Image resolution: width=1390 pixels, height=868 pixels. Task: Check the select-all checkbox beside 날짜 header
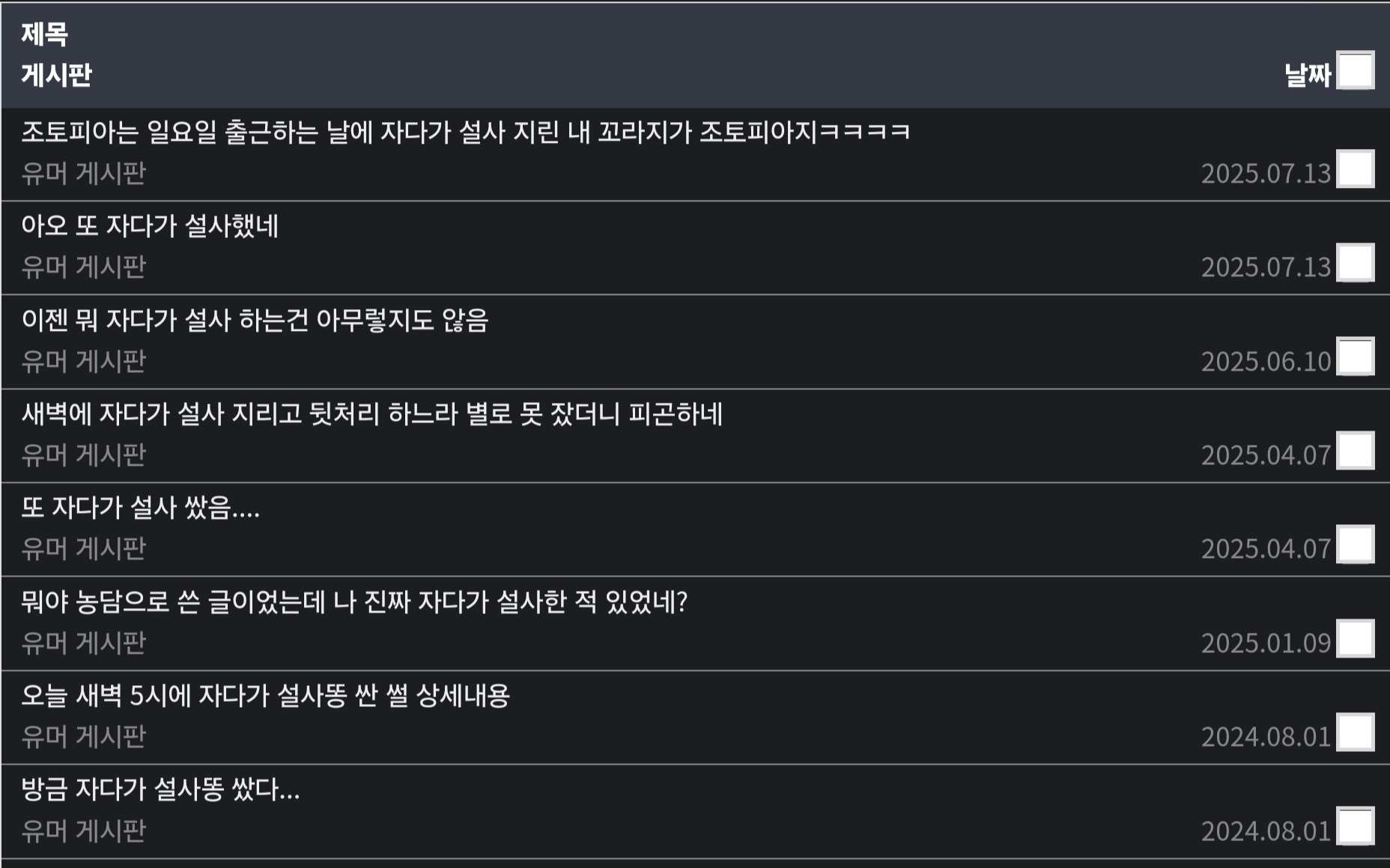(x=1355, y=70)
